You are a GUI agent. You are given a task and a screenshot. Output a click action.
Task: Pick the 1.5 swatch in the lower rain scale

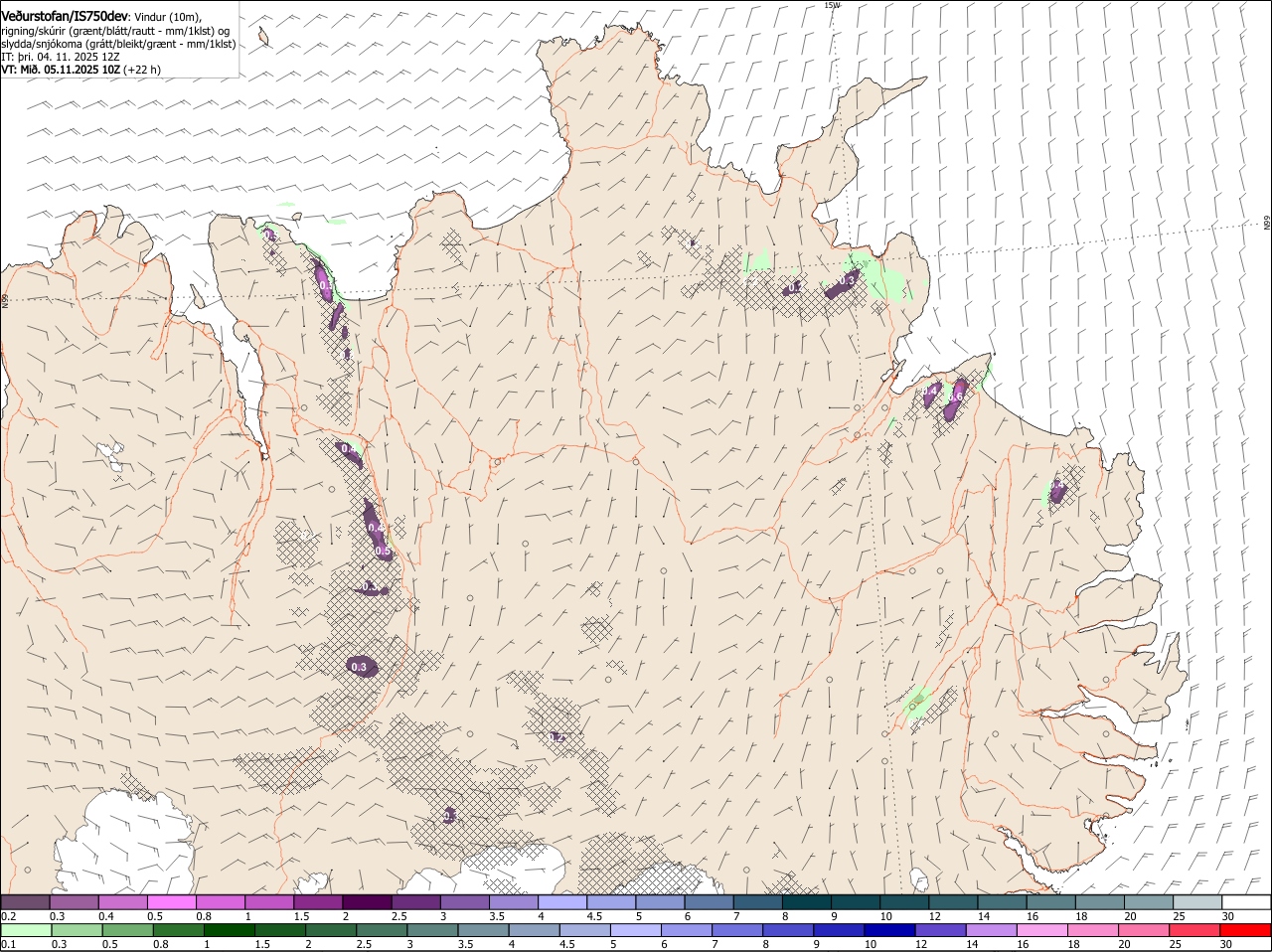click(x=280, y=930)
